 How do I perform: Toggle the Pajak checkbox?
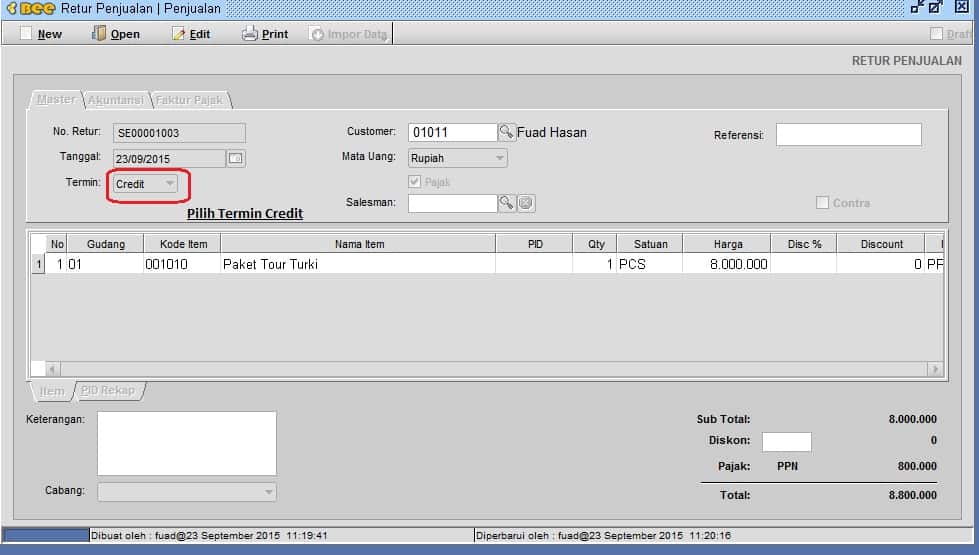point(415,182)
